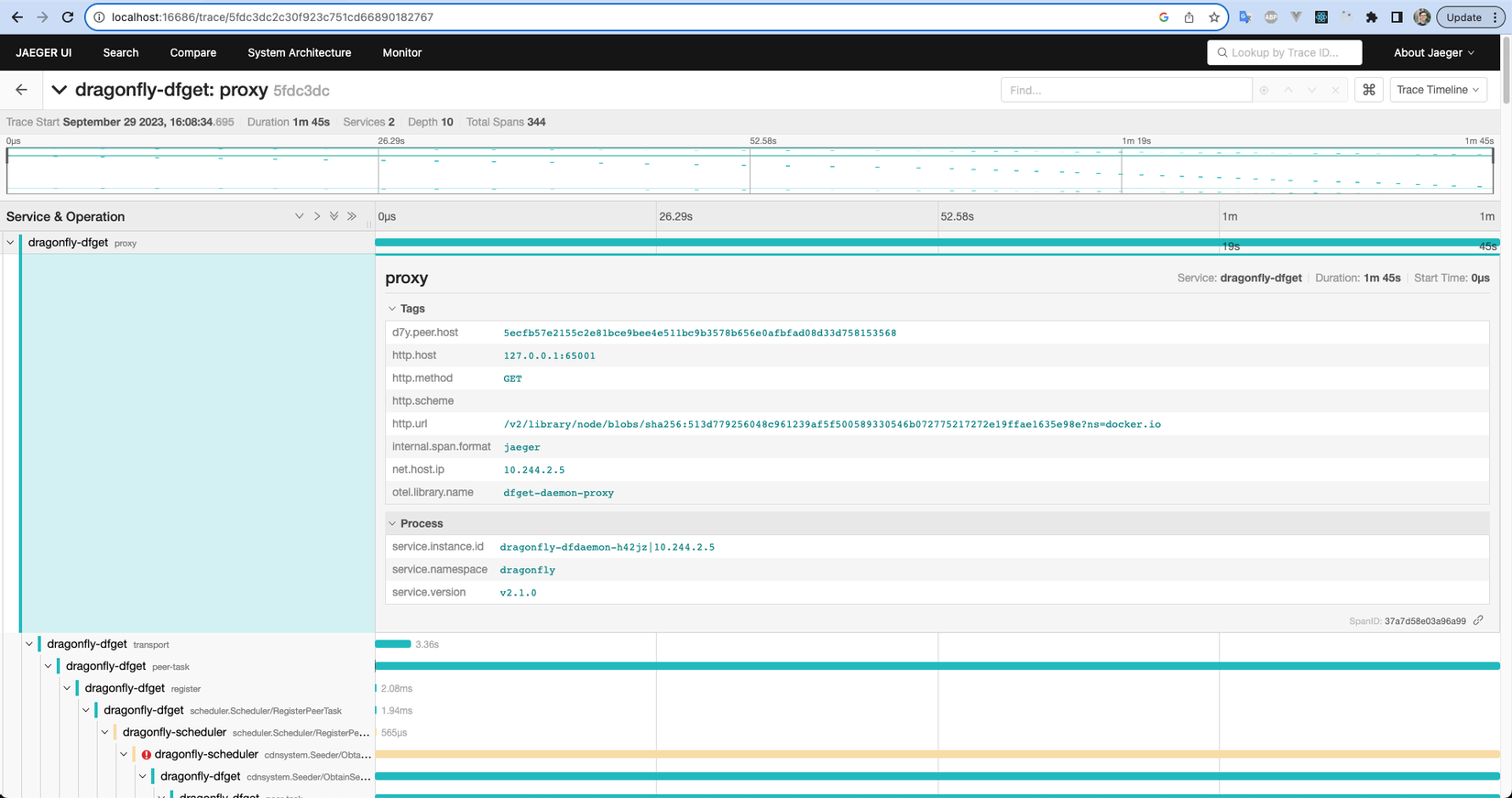
Task: Expand all spans
Action: tap(334, 216)
